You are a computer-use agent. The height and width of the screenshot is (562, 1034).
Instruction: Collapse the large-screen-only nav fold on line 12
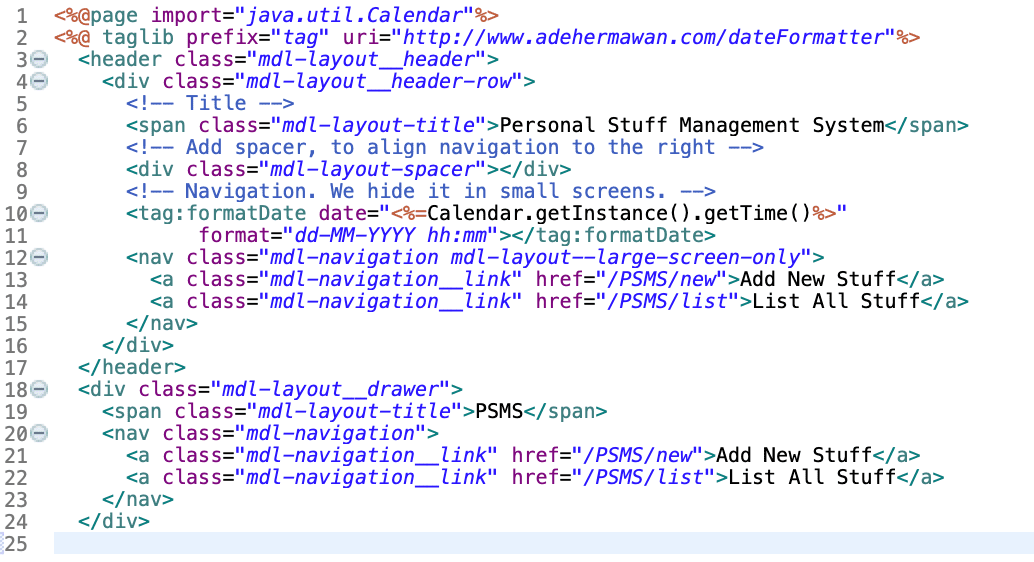coord(39,258)
